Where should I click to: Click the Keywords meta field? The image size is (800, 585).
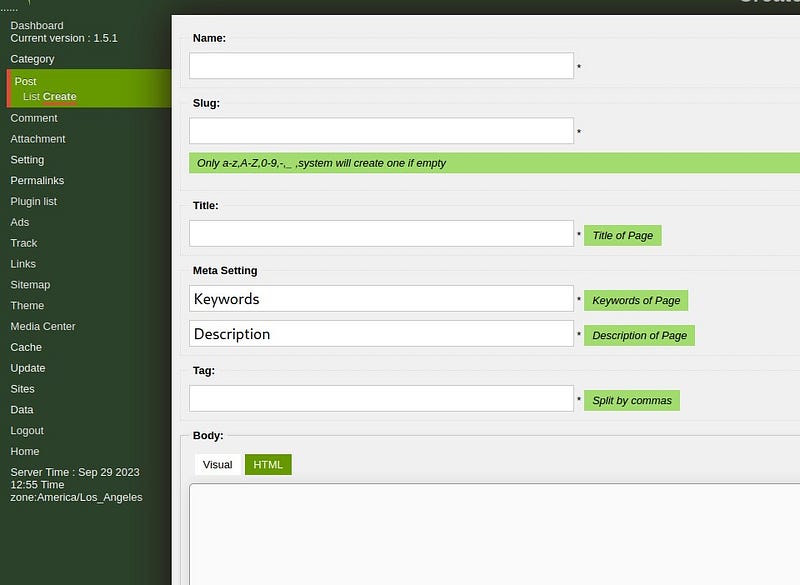381,299
